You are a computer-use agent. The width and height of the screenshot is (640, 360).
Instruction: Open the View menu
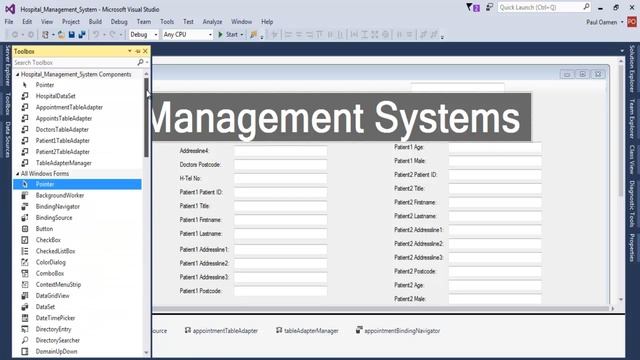click(47, 22)
